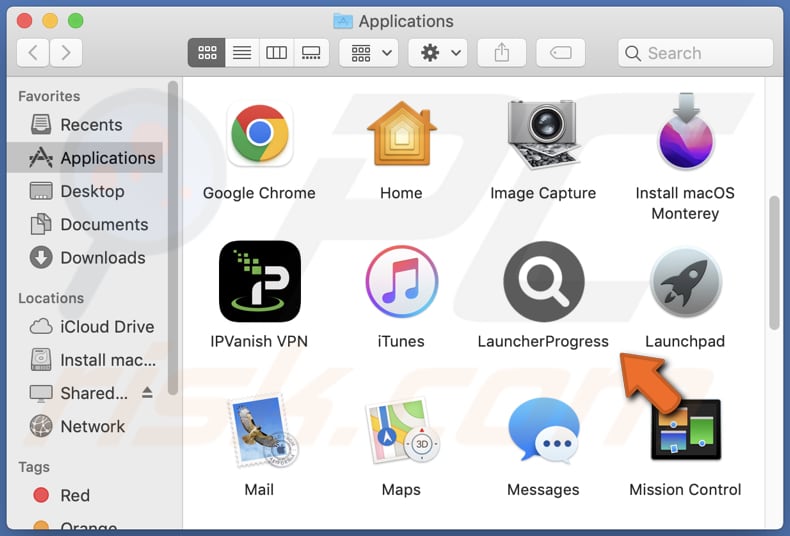The image size is (790, 536).
Task: Select the Mail stamp icon
Action: coord(262,431)
